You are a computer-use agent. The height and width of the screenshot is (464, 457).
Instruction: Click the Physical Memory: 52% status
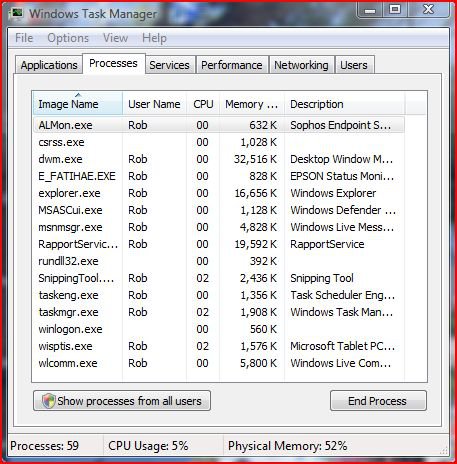point(287,446)
